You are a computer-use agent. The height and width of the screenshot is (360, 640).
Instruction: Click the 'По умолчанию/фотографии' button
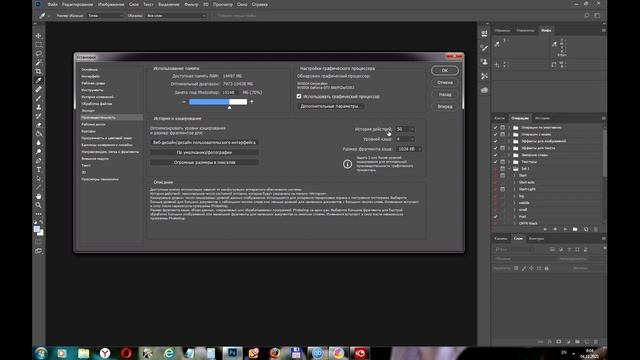(204, 152)
